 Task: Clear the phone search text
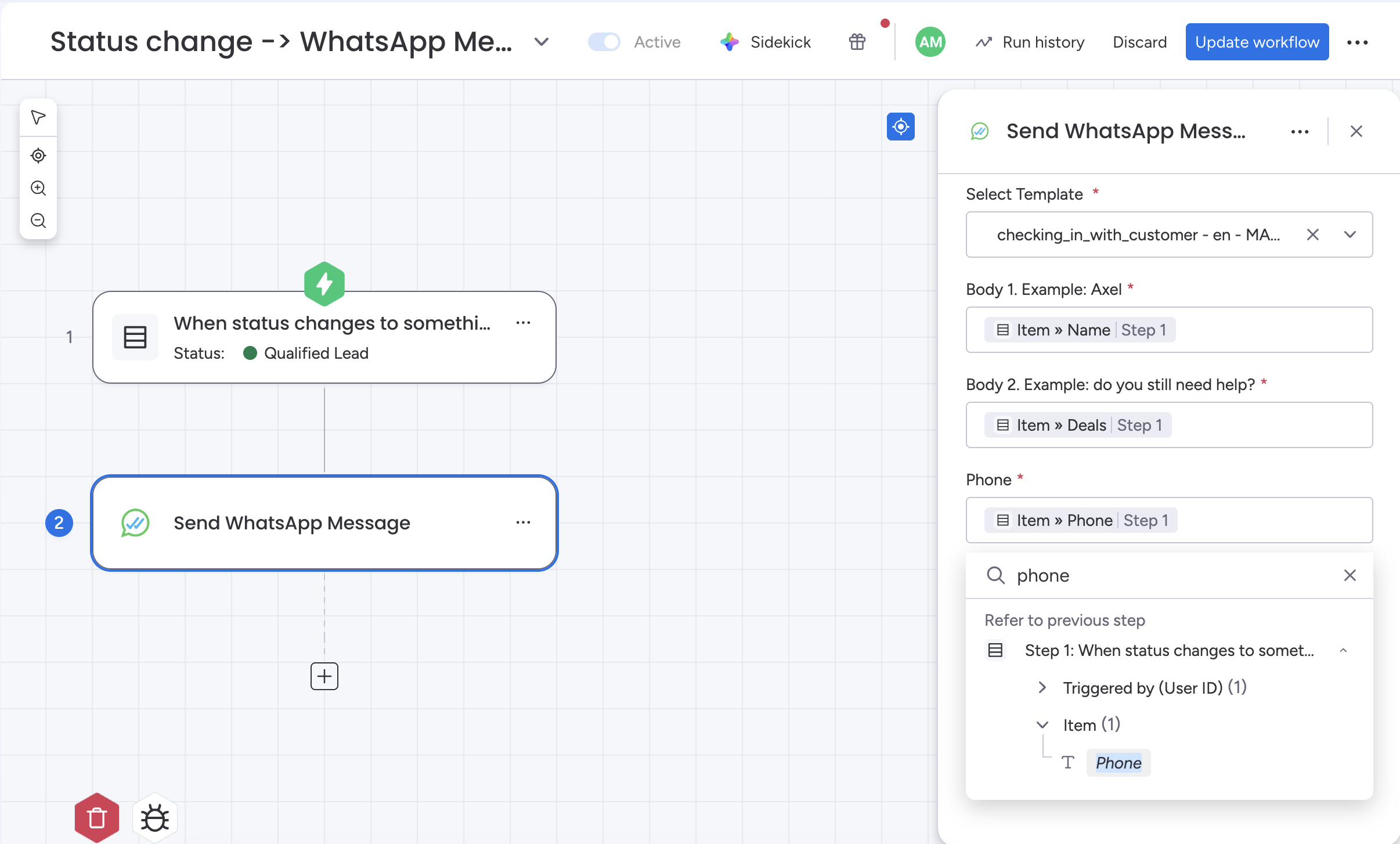tap(1350, 575)
